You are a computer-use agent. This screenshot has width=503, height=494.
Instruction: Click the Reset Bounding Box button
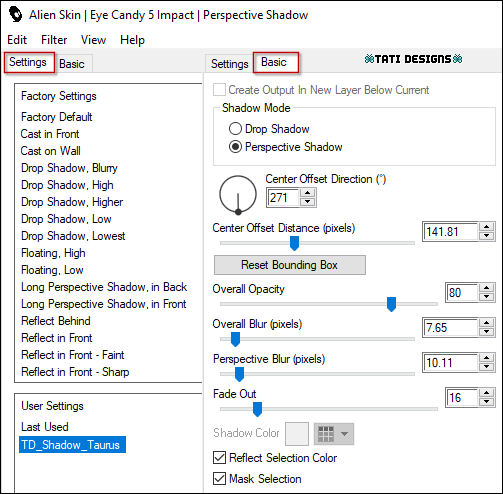click(x=290, y=265)
